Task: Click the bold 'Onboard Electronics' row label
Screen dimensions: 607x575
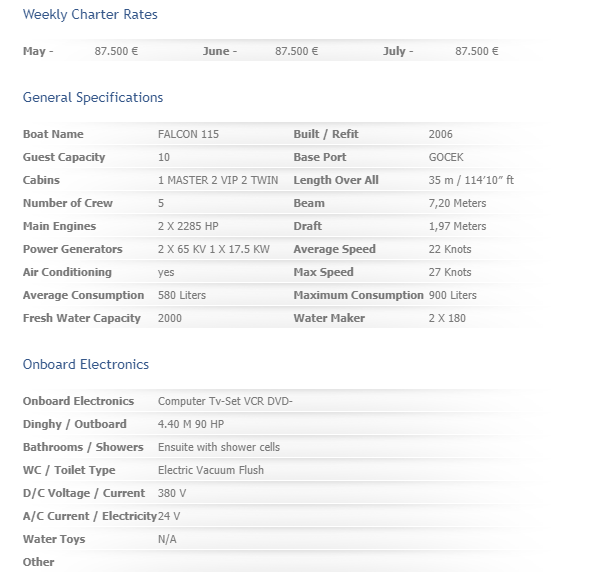Action: point(78,401)
